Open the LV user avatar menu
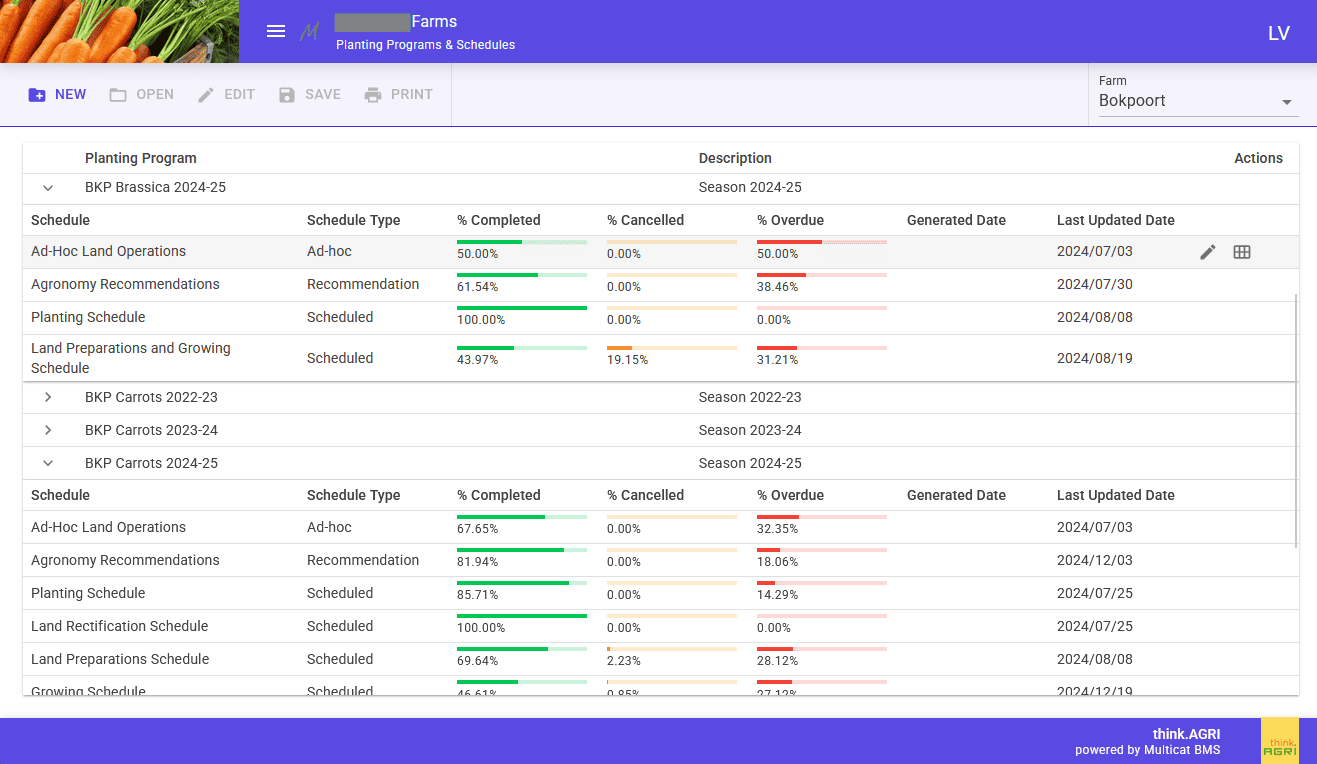Screen dimensions: 1317x764 (x=1278, y=33)
